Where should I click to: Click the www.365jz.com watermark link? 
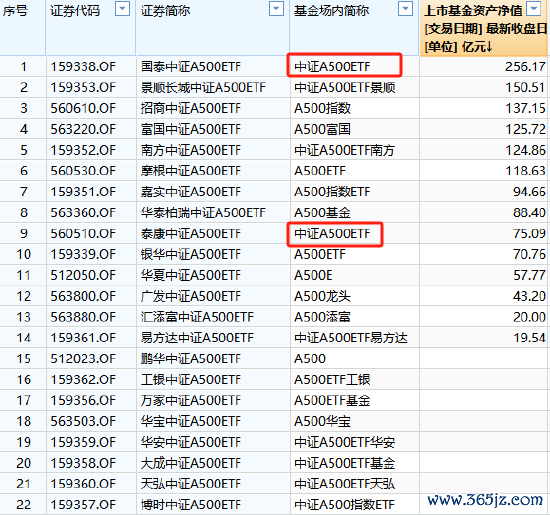(485, 500)
